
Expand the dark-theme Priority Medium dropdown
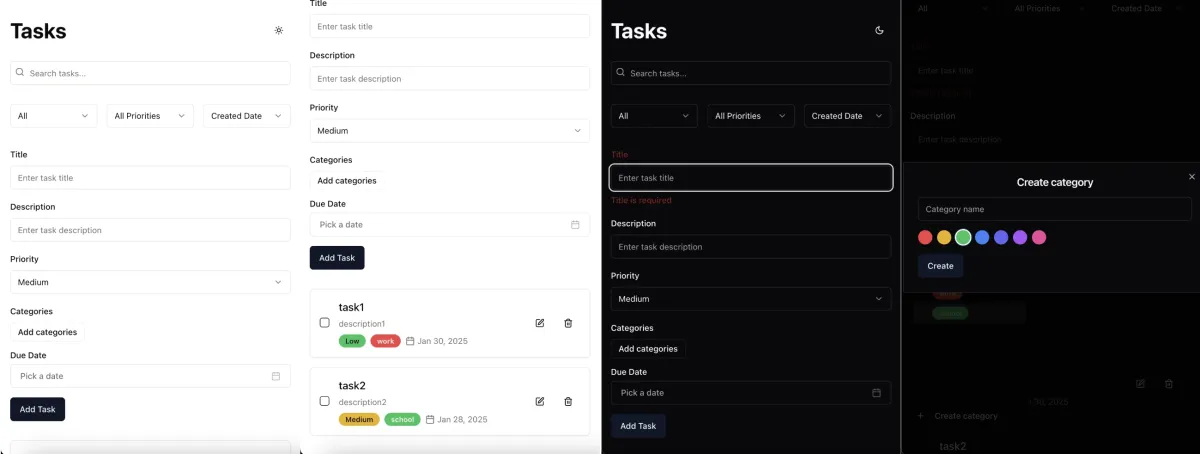pos(750,299)
